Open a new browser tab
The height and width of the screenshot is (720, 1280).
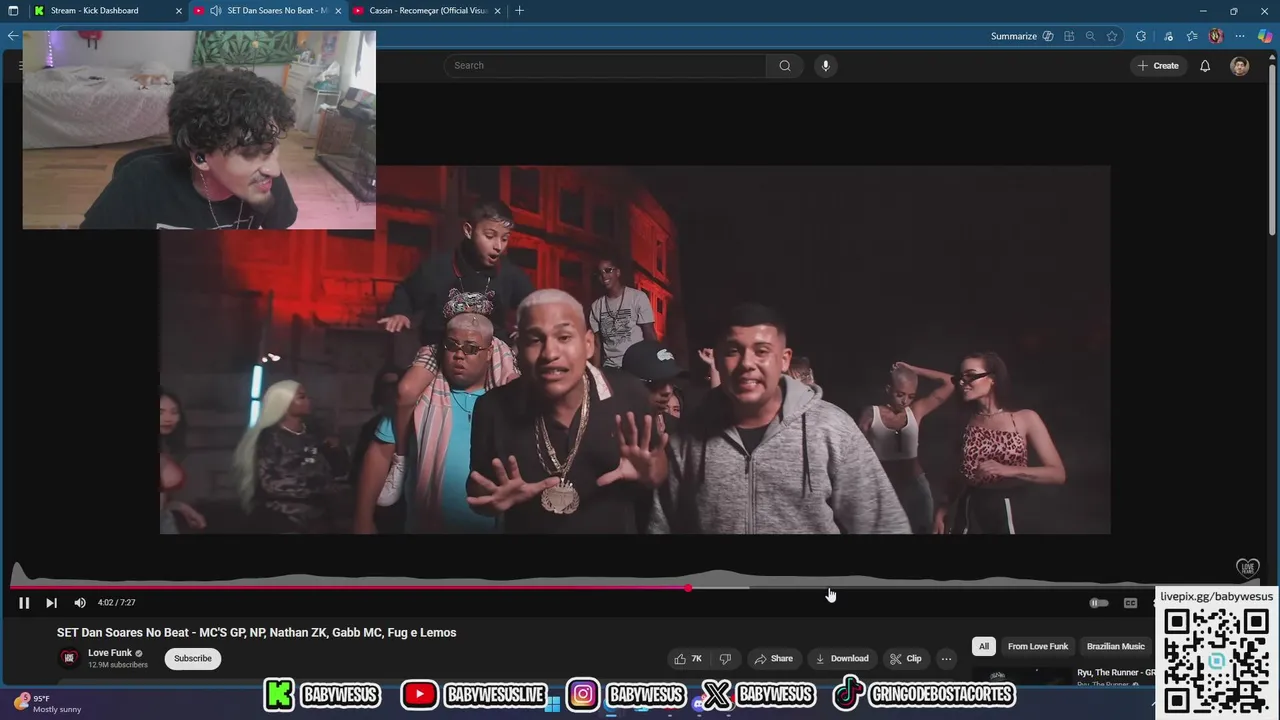click(x=519, y=11)
